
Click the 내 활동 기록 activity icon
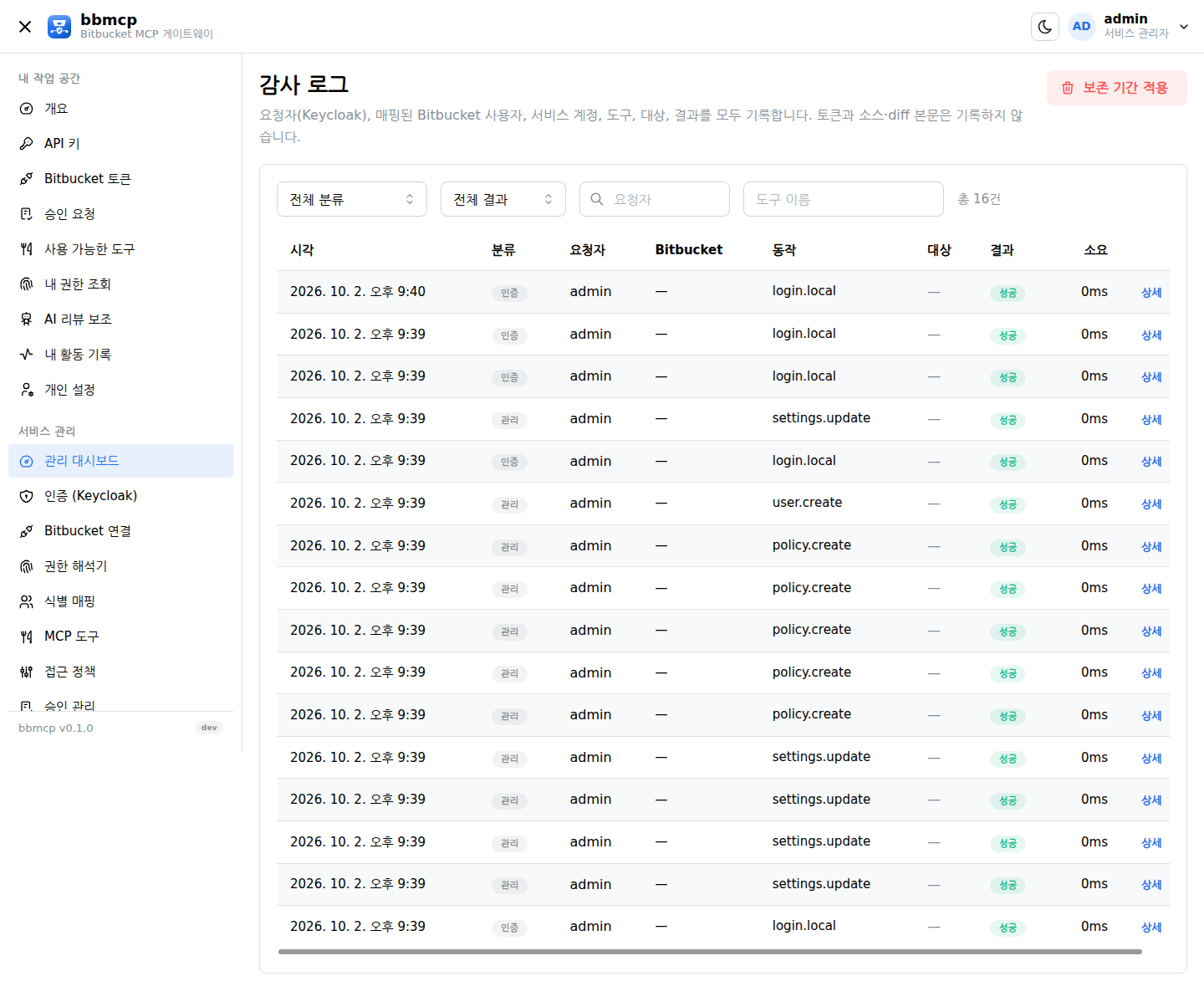[27, 355]
